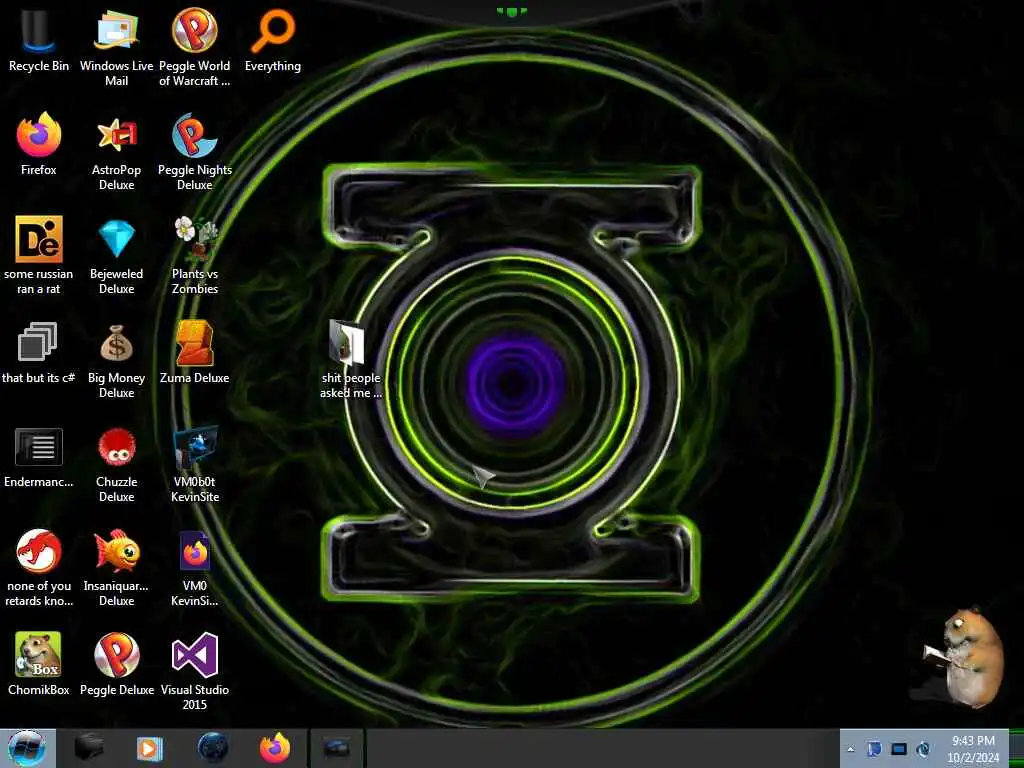Select the 'shit people asked me' folder
This screenshot has width=1024, height=768.
click(350, 359)
